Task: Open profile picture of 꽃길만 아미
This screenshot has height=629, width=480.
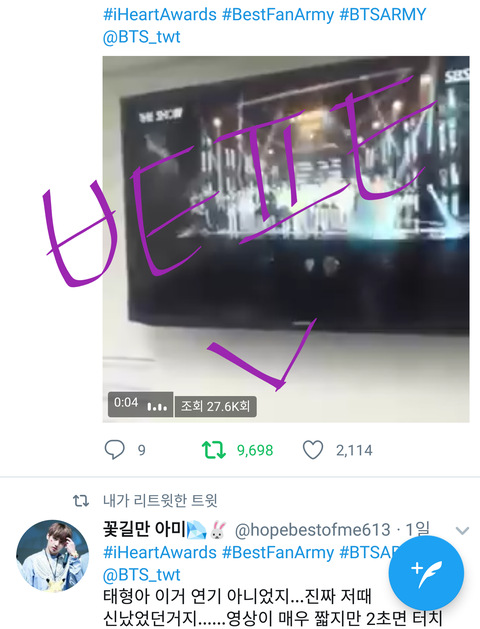Action: pyautogui.click(x=53, y=556)
